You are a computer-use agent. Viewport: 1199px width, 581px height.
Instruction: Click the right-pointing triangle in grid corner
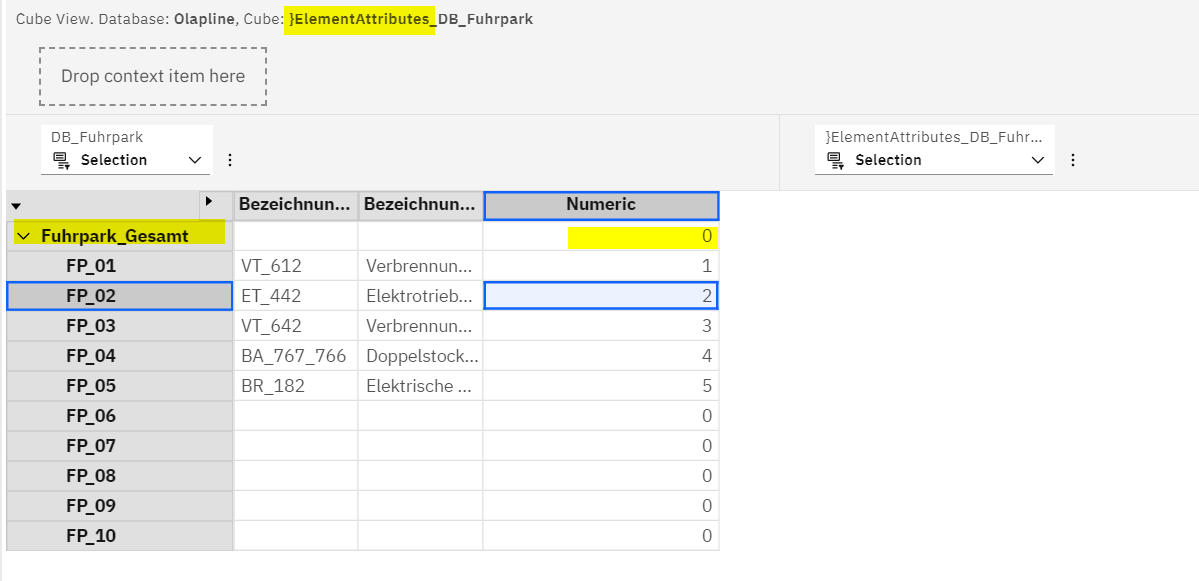coord(209,202)
